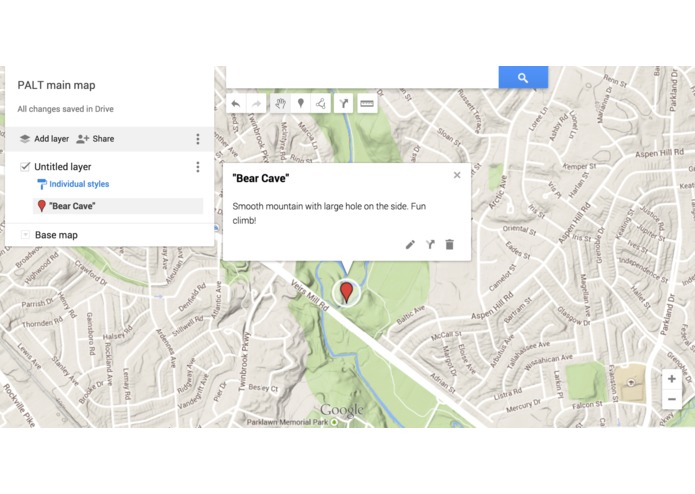Close the Bear Cave info window
695x494 pixels.
(457, 175)
